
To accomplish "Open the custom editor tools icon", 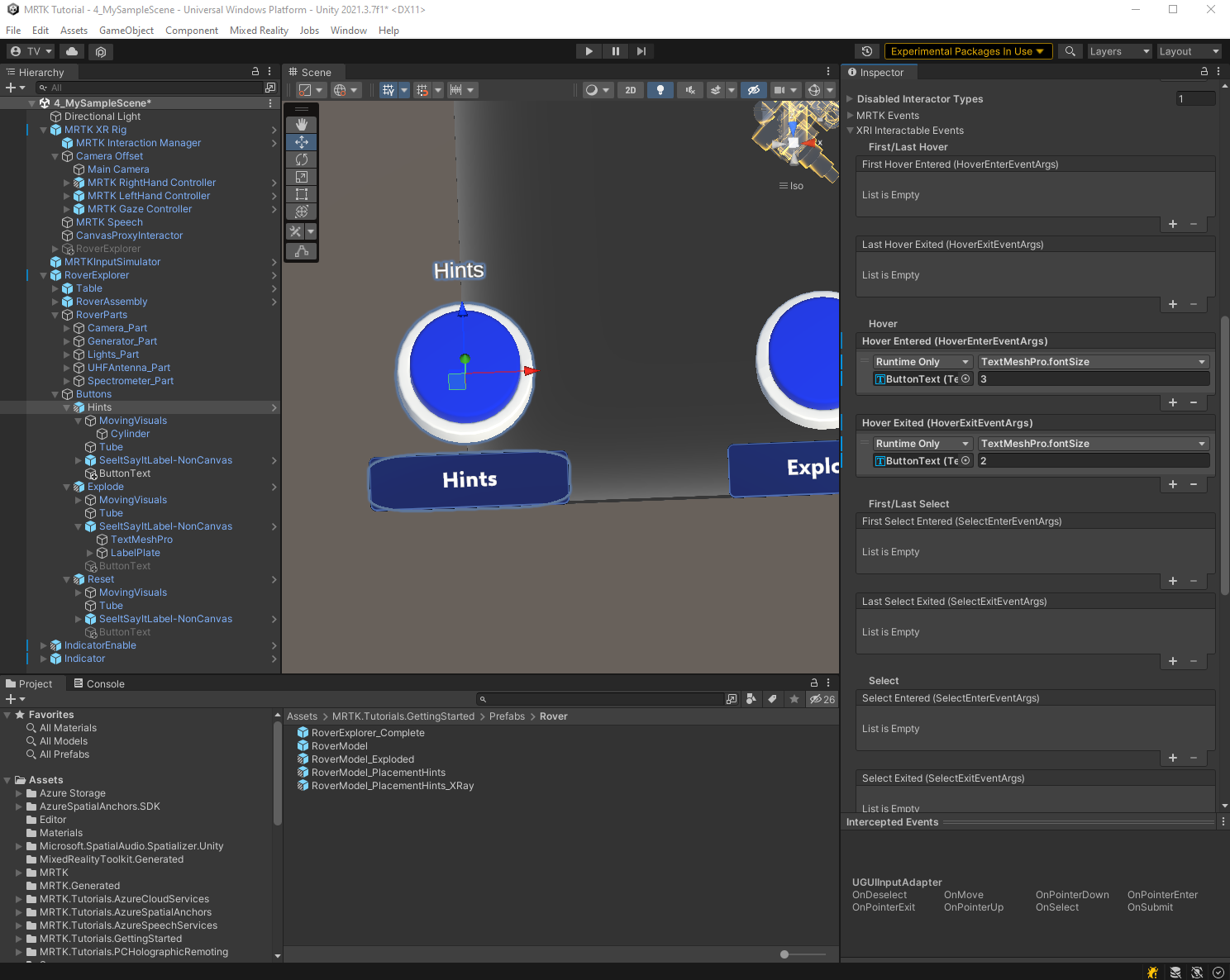I will (x=296, y=231).
